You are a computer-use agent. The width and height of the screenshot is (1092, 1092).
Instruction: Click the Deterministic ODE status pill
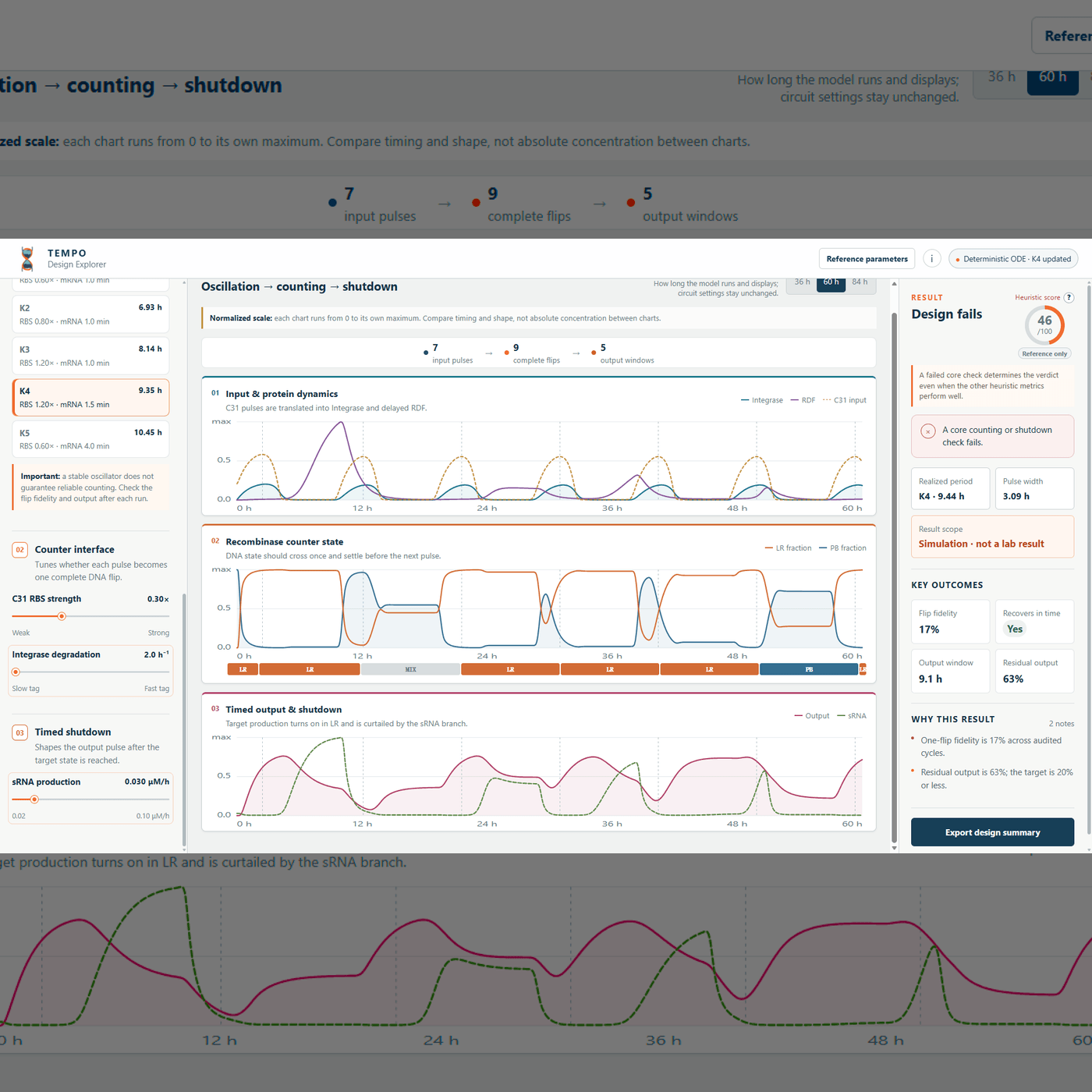pyautogui.click(x=1013, y=259)
